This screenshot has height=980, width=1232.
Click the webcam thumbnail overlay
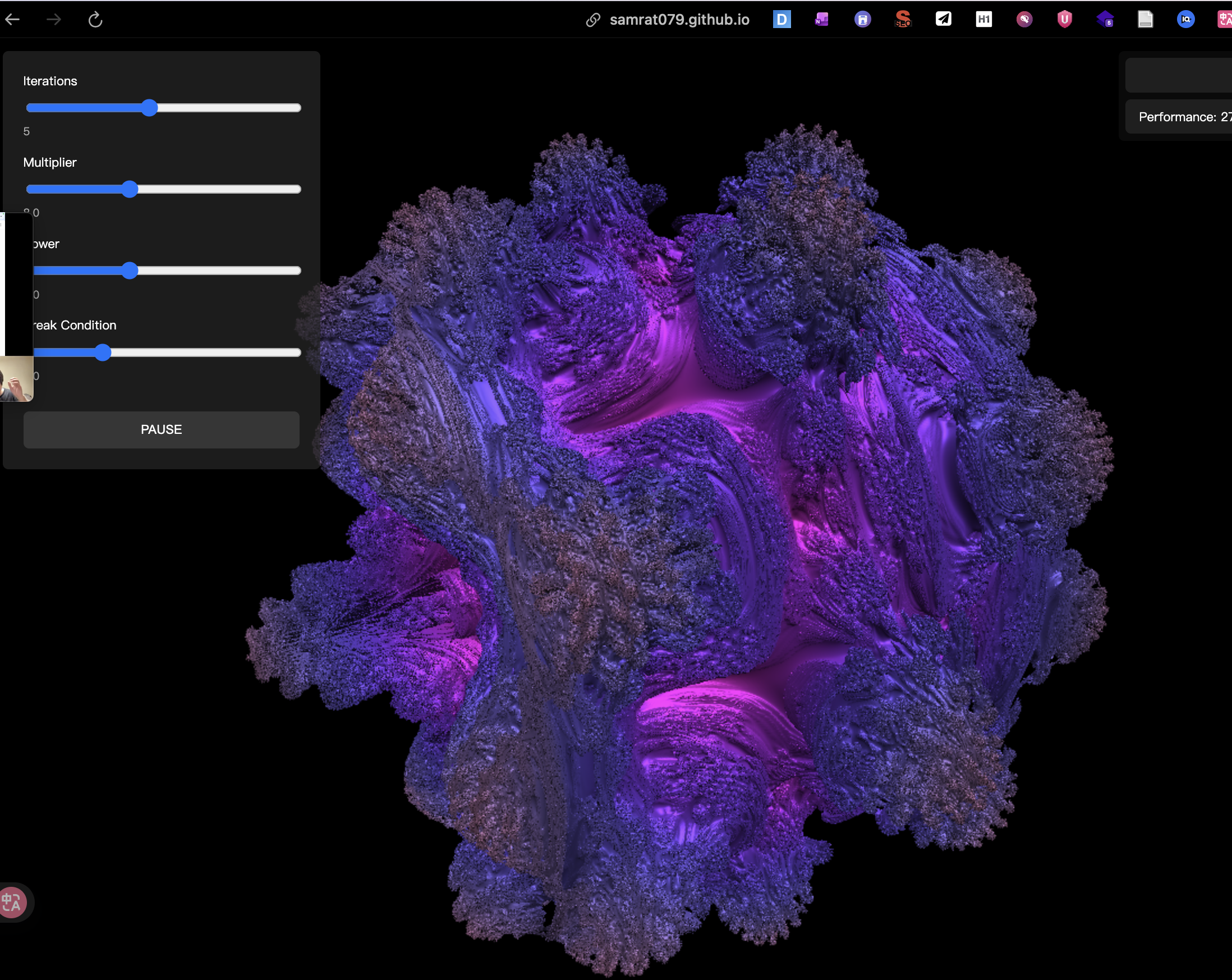point(16,378)
